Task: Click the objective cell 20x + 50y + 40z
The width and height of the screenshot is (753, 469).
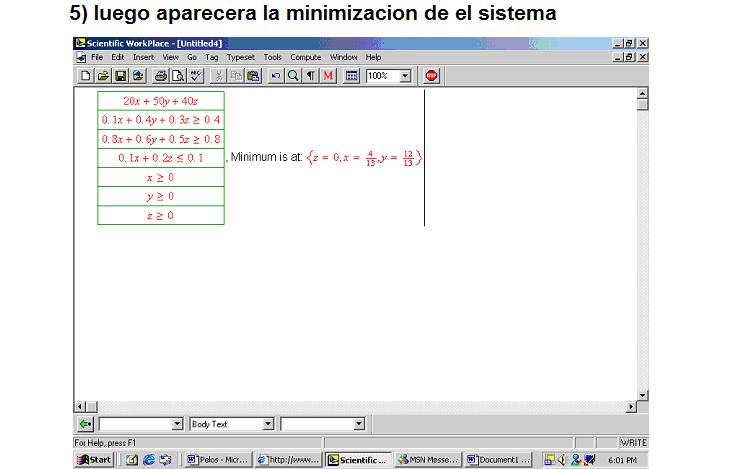Action: pyautogui.click(x=161, y=101)
